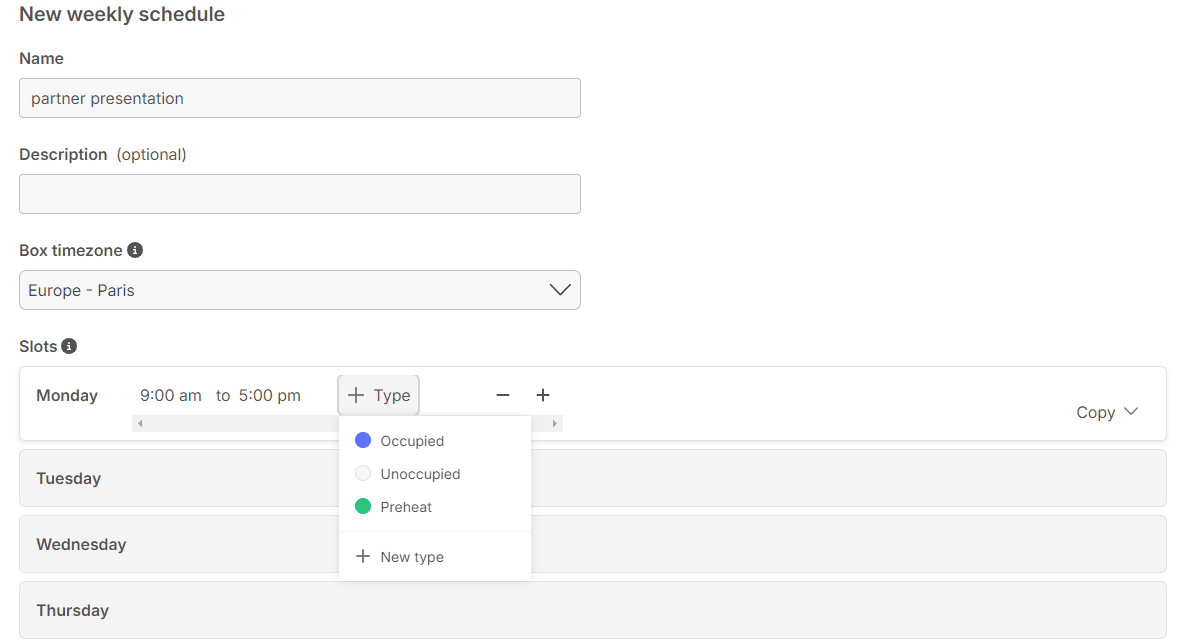Edit the 5:00 pm end time
The image size is (1194, 643).
point(270,395)
